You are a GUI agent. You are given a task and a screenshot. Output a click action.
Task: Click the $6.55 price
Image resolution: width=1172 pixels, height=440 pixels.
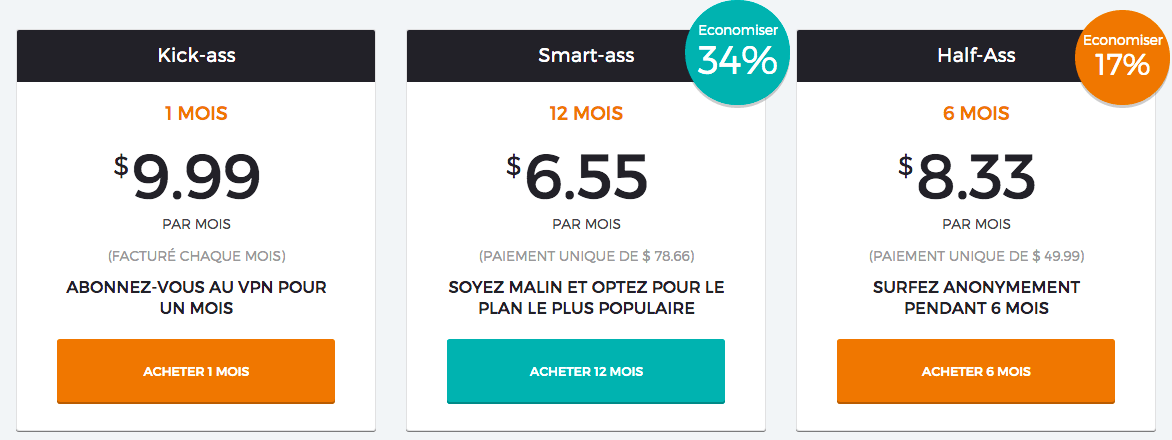click(577, 178)
